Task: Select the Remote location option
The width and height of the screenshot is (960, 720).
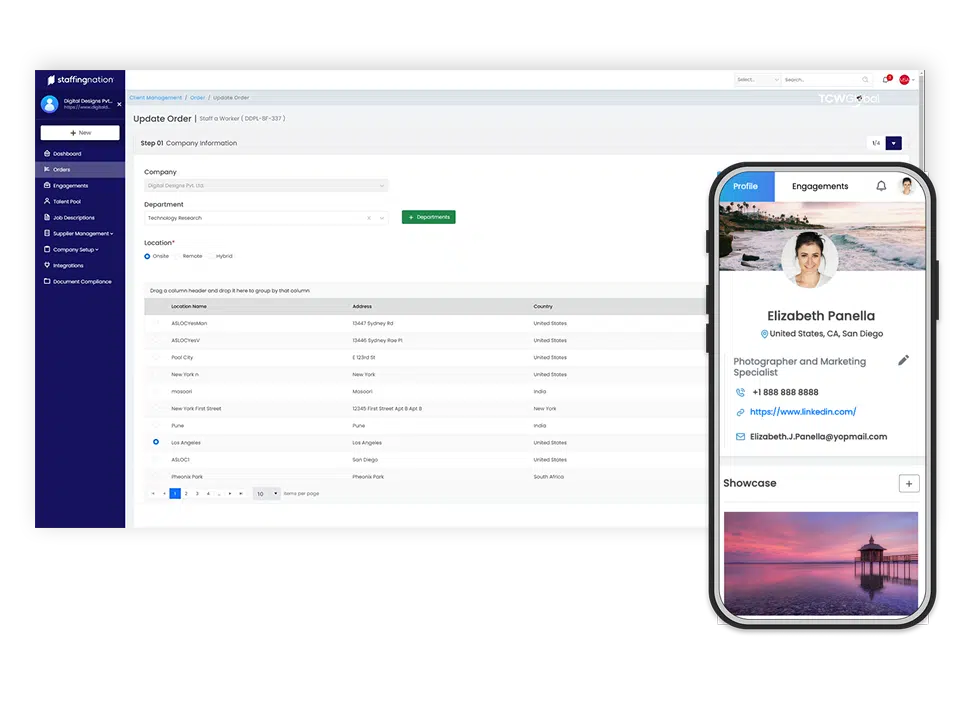Action: pos(179,256)
